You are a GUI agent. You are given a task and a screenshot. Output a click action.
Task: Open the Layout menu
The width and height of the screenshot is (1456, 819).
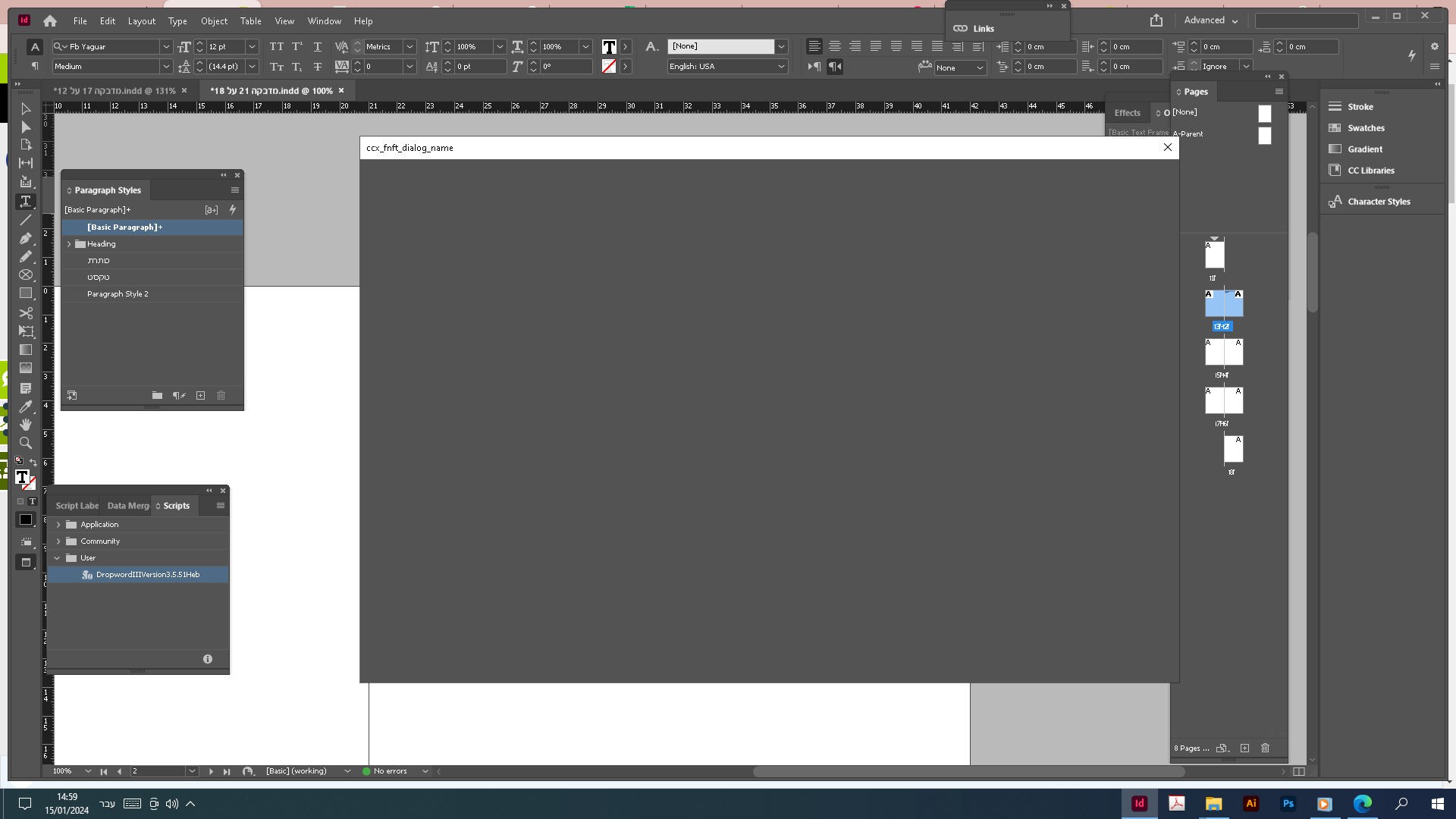pos(141,21)
